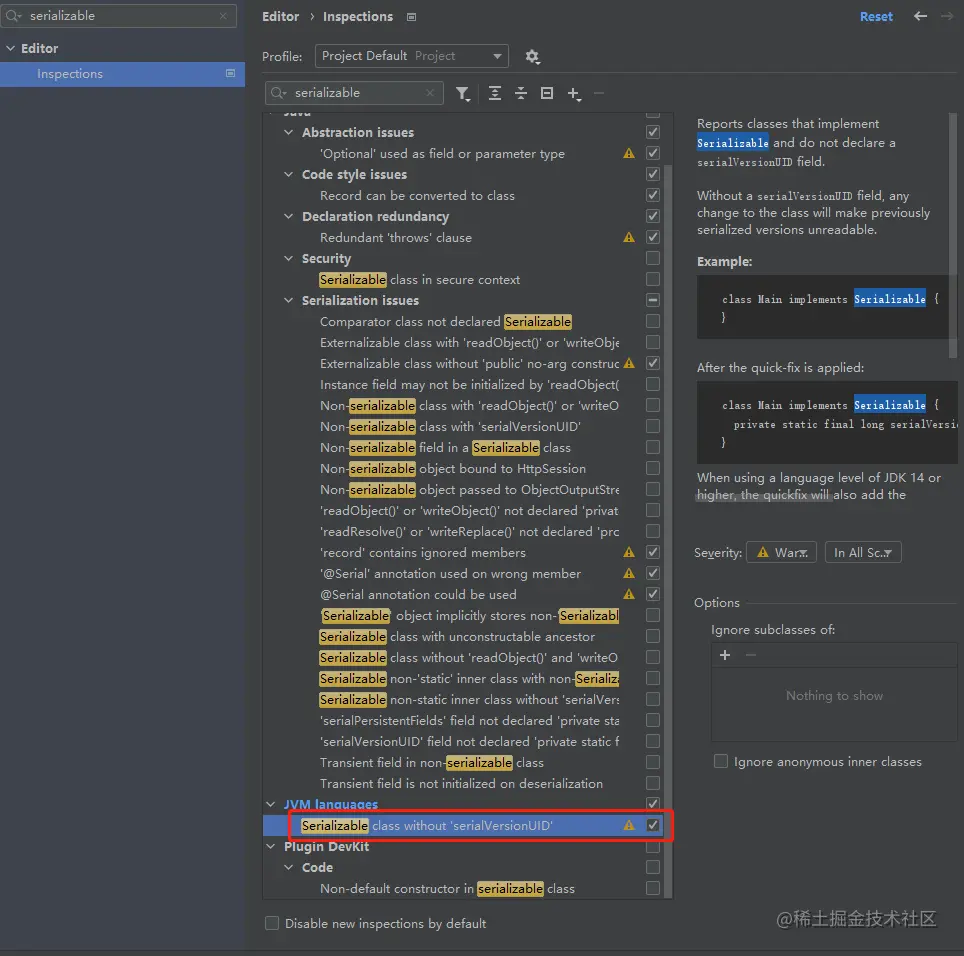Enable Serializable class in secure context checkbox

point(653,279)
